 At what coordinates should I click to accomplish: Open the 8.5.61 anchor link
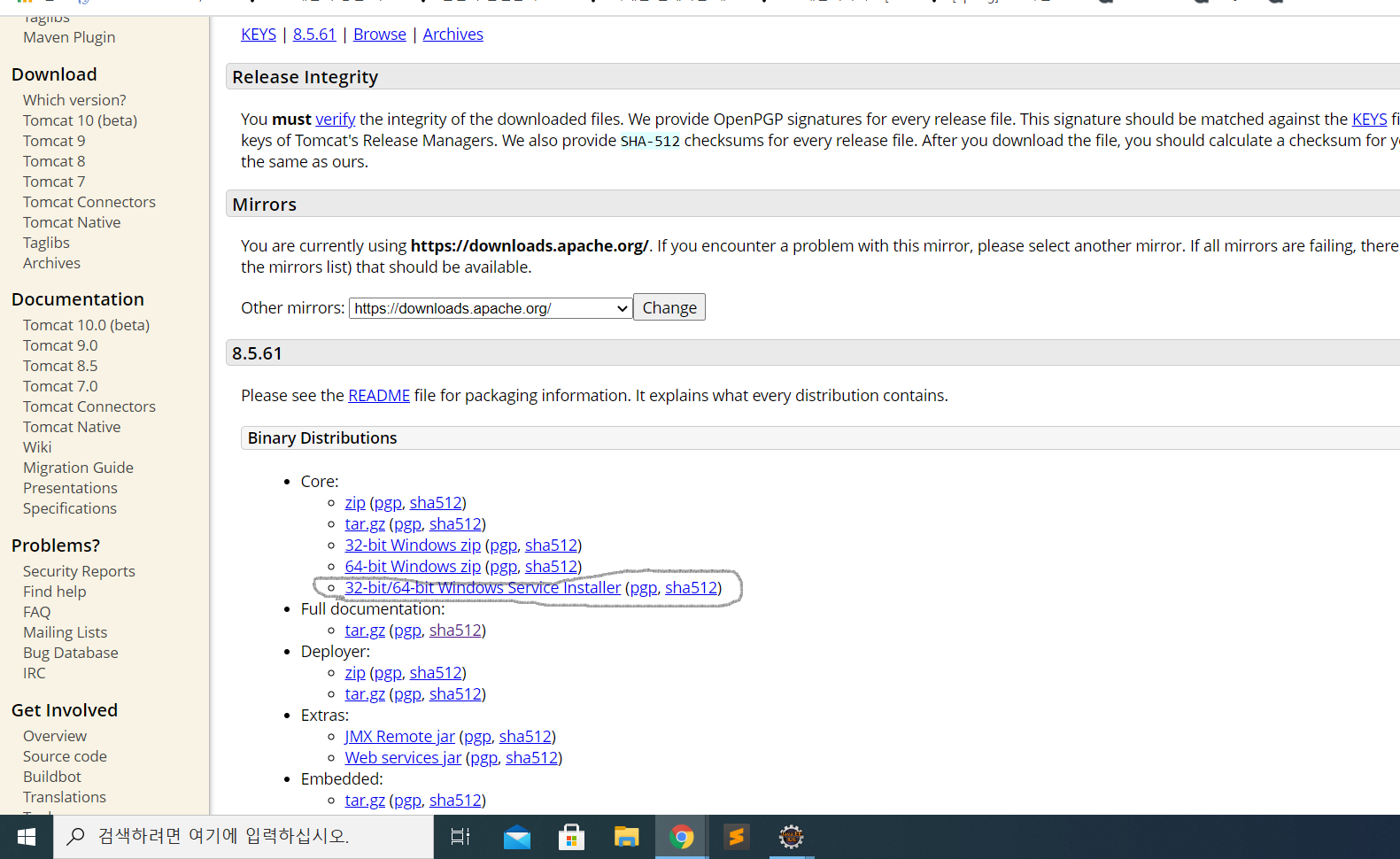[x=314, y=35]
